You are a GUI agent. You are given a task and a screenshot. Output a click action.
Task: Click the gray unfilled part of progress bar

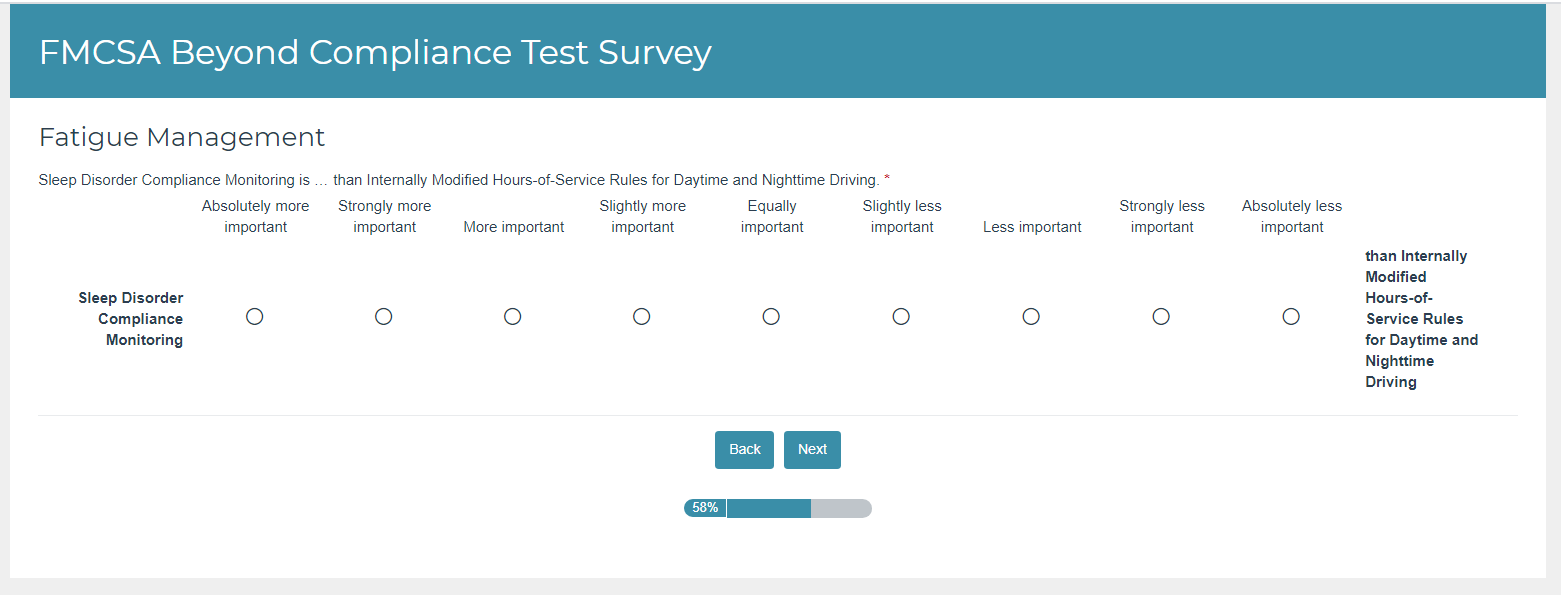click(841, 508)
